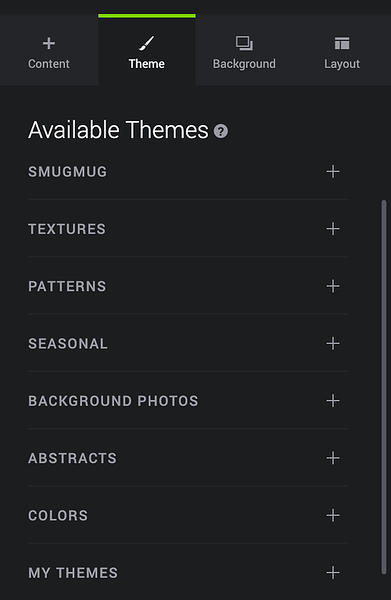Expand Colors section plus icon

pos(333,515)
